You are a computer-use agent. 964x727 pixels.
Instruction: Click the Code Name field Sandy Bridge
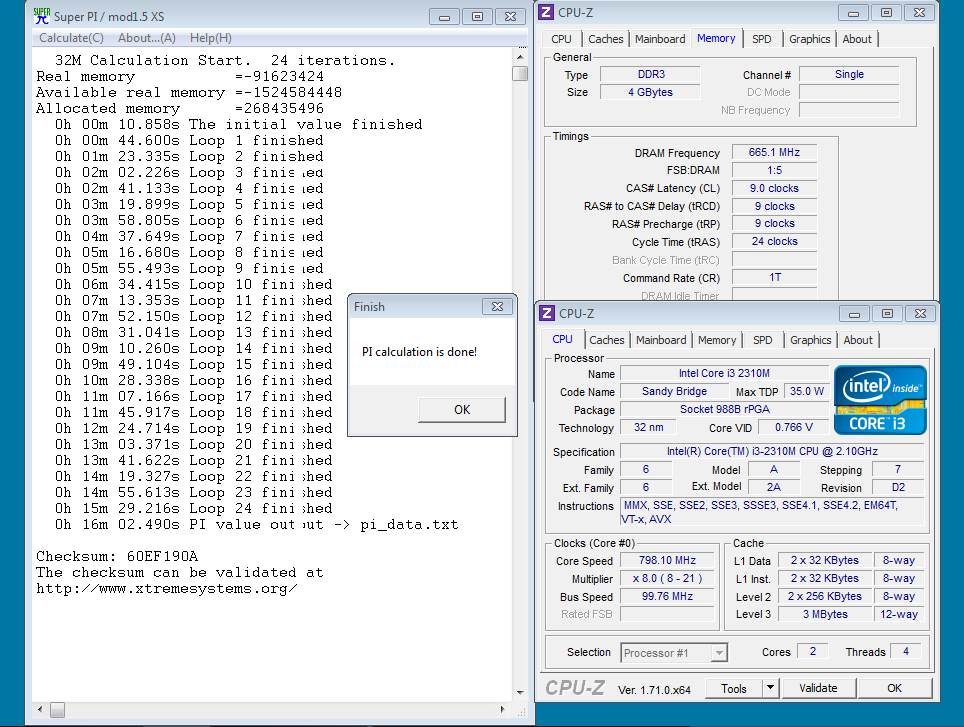pos(674,391)
